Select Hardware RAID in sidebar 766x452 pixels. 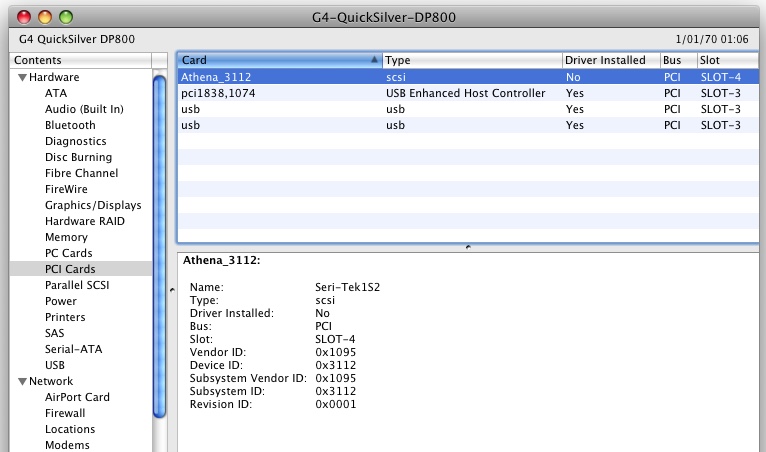tap(85, 221)
